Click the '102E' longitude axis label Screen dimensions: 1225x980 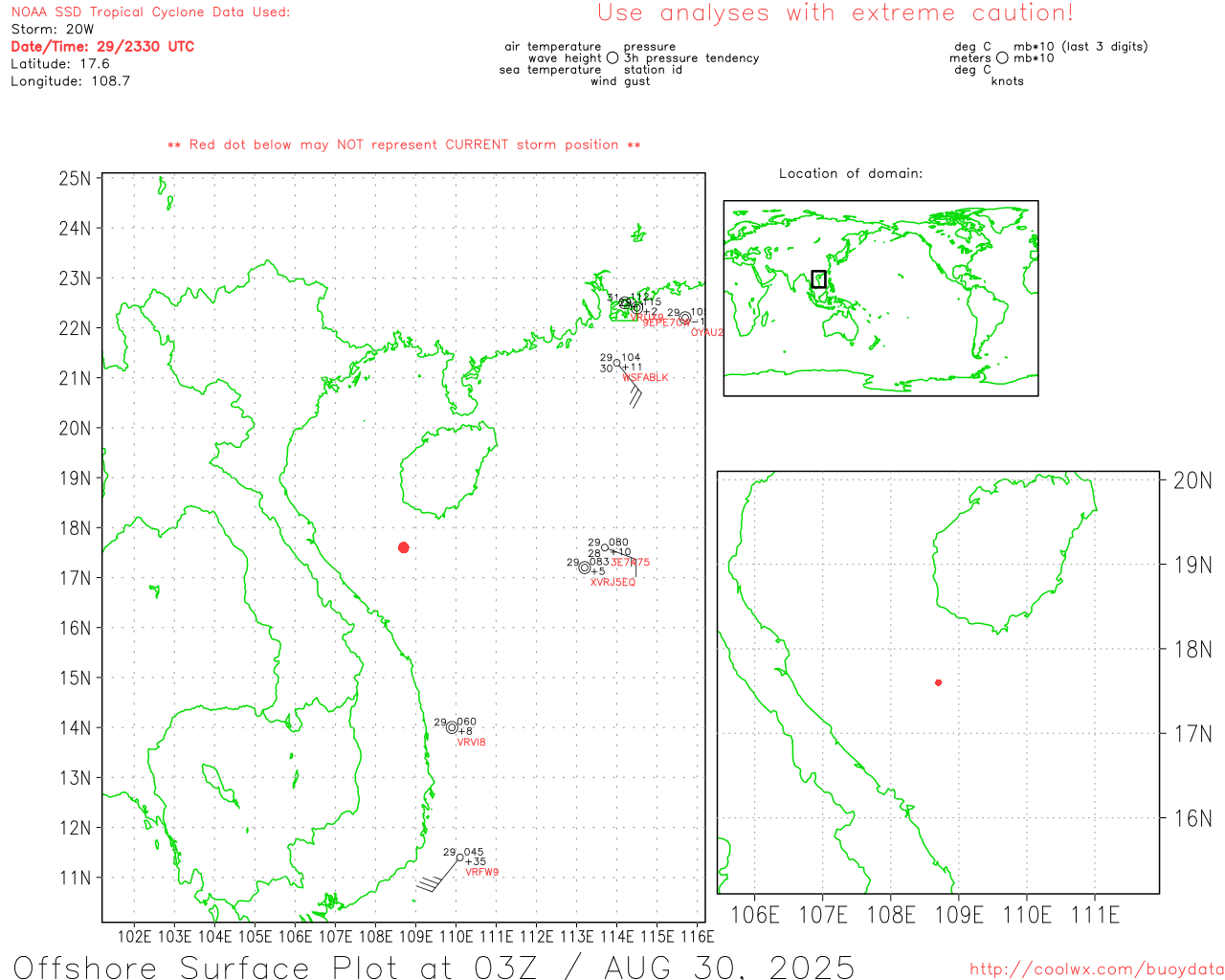click(134, 937)
